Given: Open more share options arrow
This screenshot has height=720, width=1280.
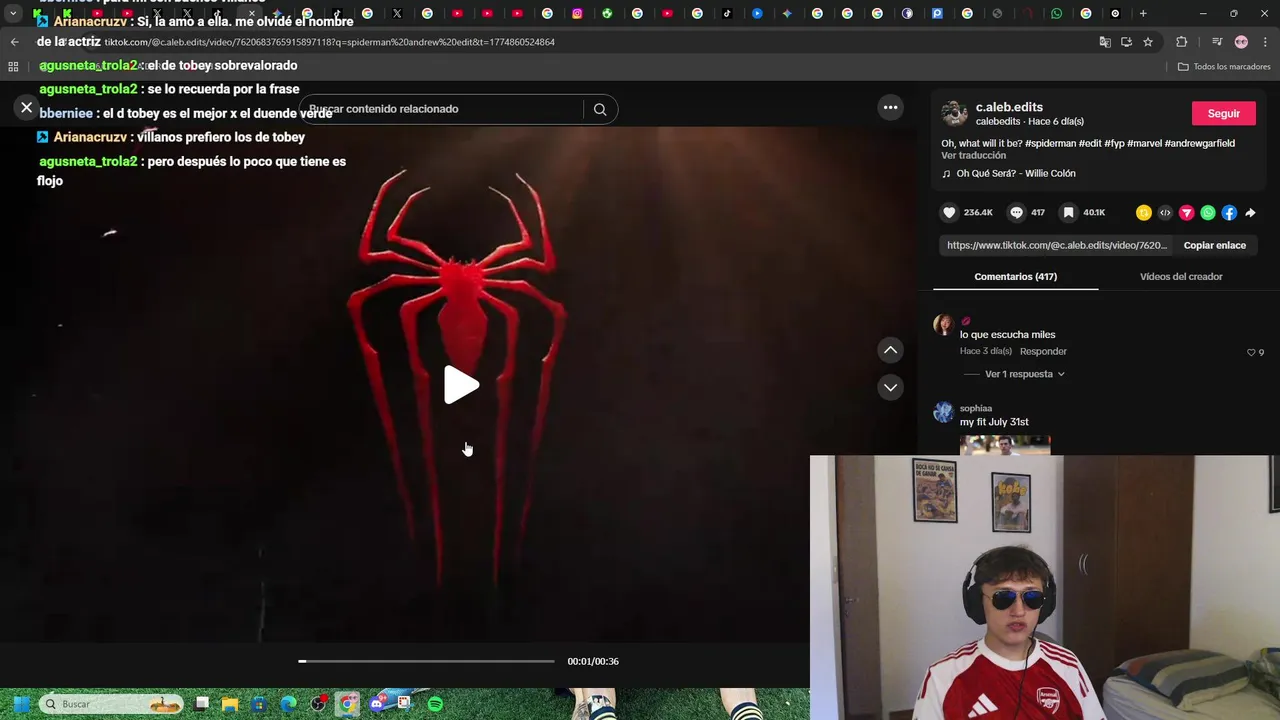Looking at the screenshot, I should (1250, 213).
